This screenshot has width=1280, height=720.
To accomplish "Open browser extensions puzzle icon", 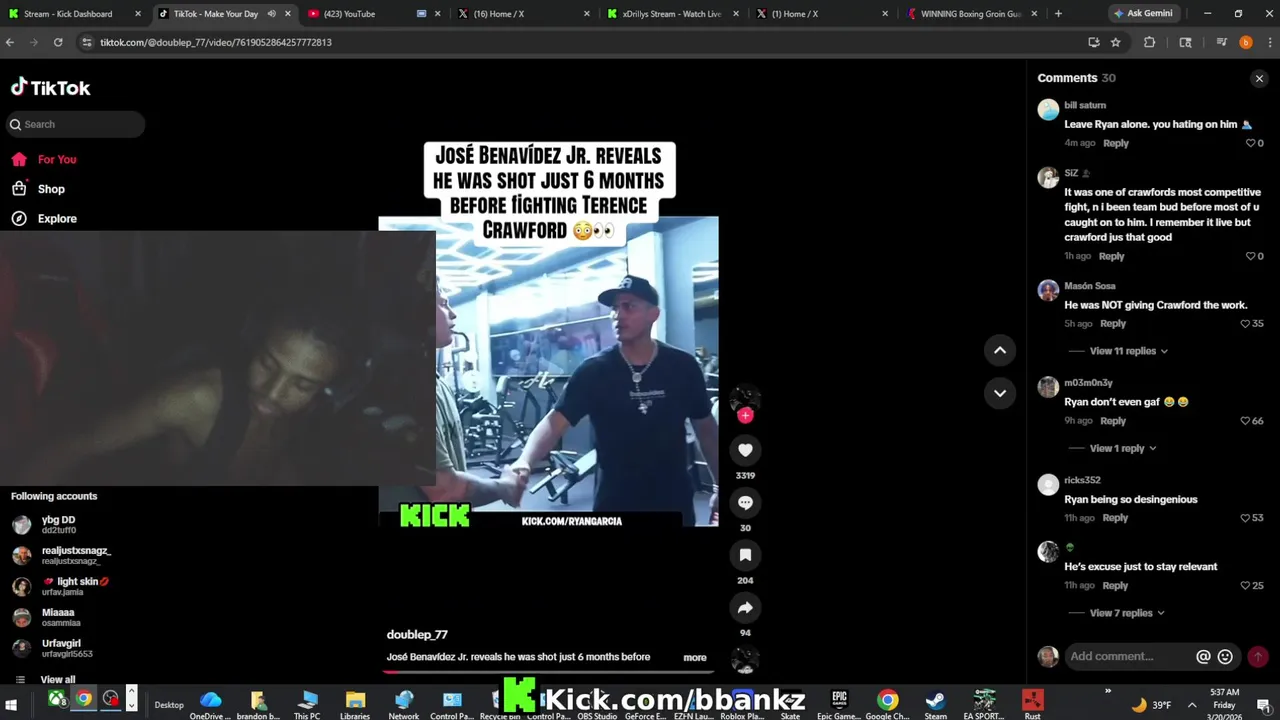I will [x=1149, y=42].
